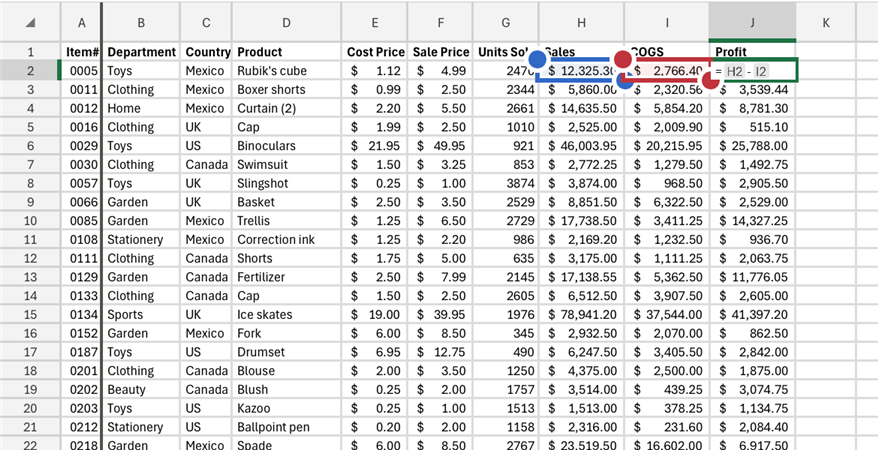Select column A header
Screen dimensions: 878x450
(82, 22)
